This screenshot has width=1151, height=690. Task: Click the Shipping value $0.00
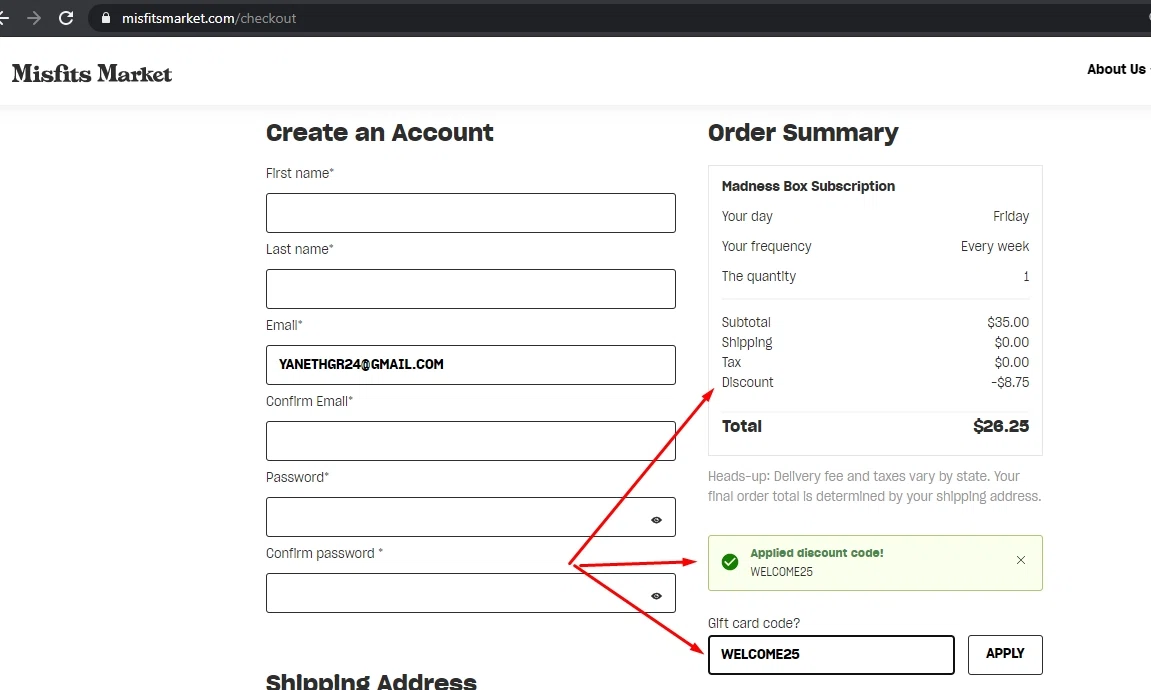click(1012, 342)
